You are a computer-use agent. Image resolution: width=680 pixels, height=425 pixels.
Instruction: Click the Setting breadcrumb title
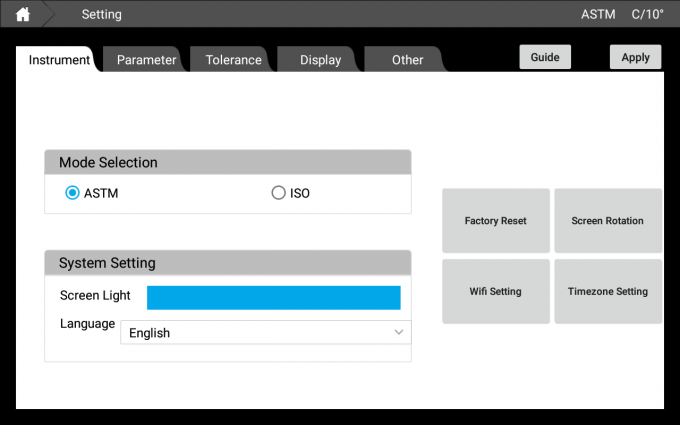101,14
